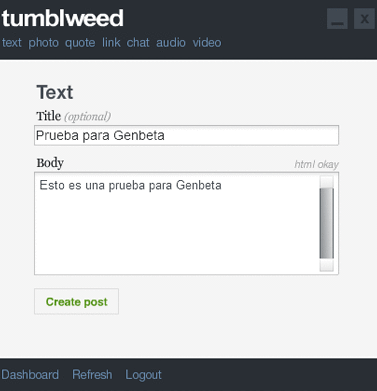
Task: Click the Create post button
Action: pos(76,302)
